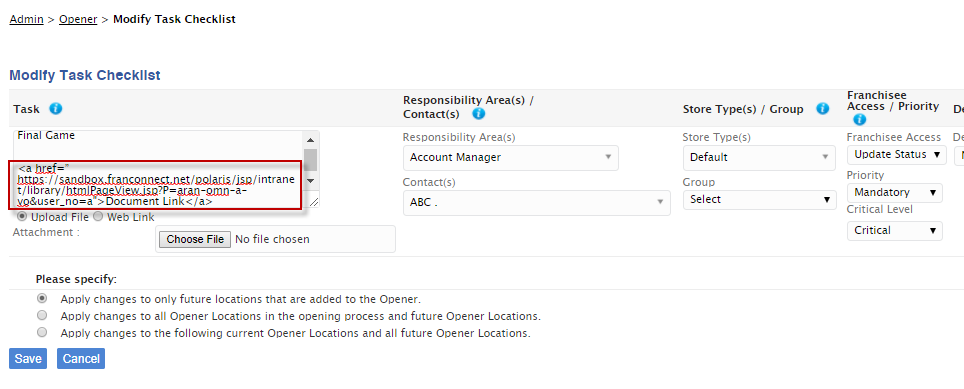Select the Web Link radio button
Viewport: 964px width, 389px height.
pos(98,217)
